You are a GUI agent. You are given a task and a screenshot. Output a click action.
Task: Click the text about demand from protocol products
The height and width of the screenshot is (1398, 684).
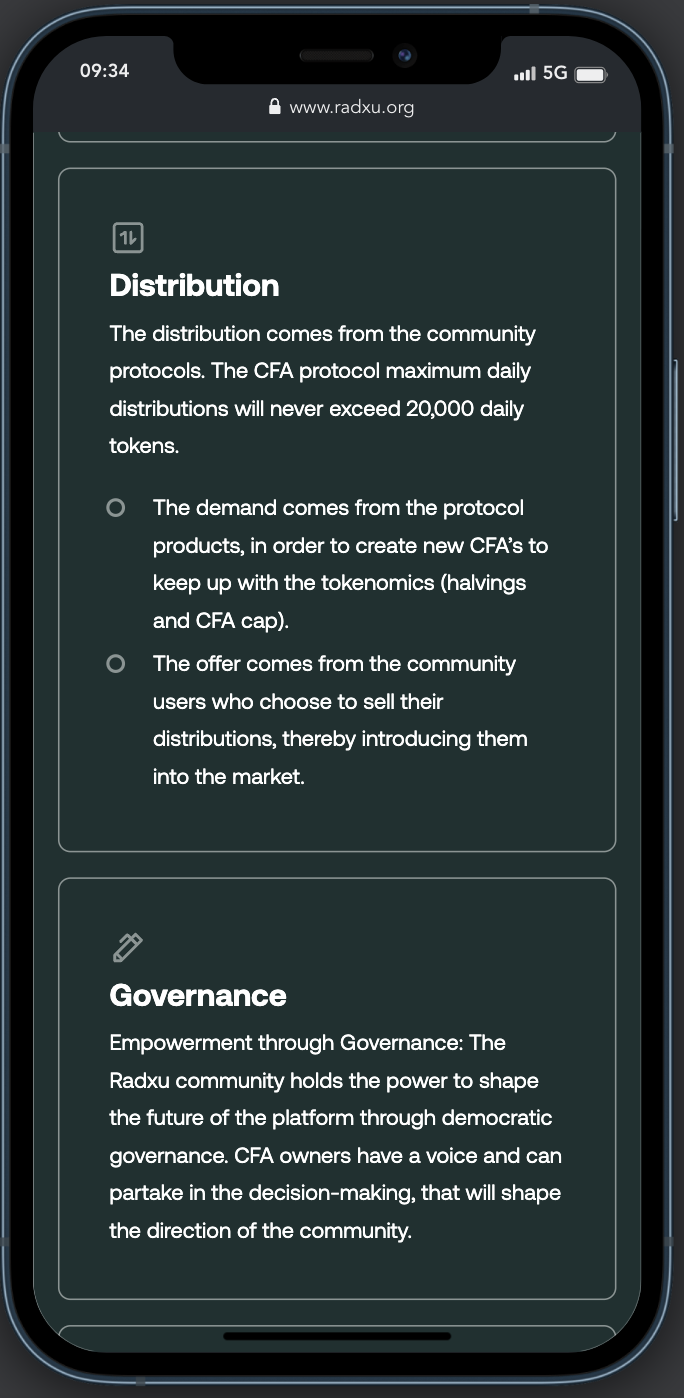350,564
